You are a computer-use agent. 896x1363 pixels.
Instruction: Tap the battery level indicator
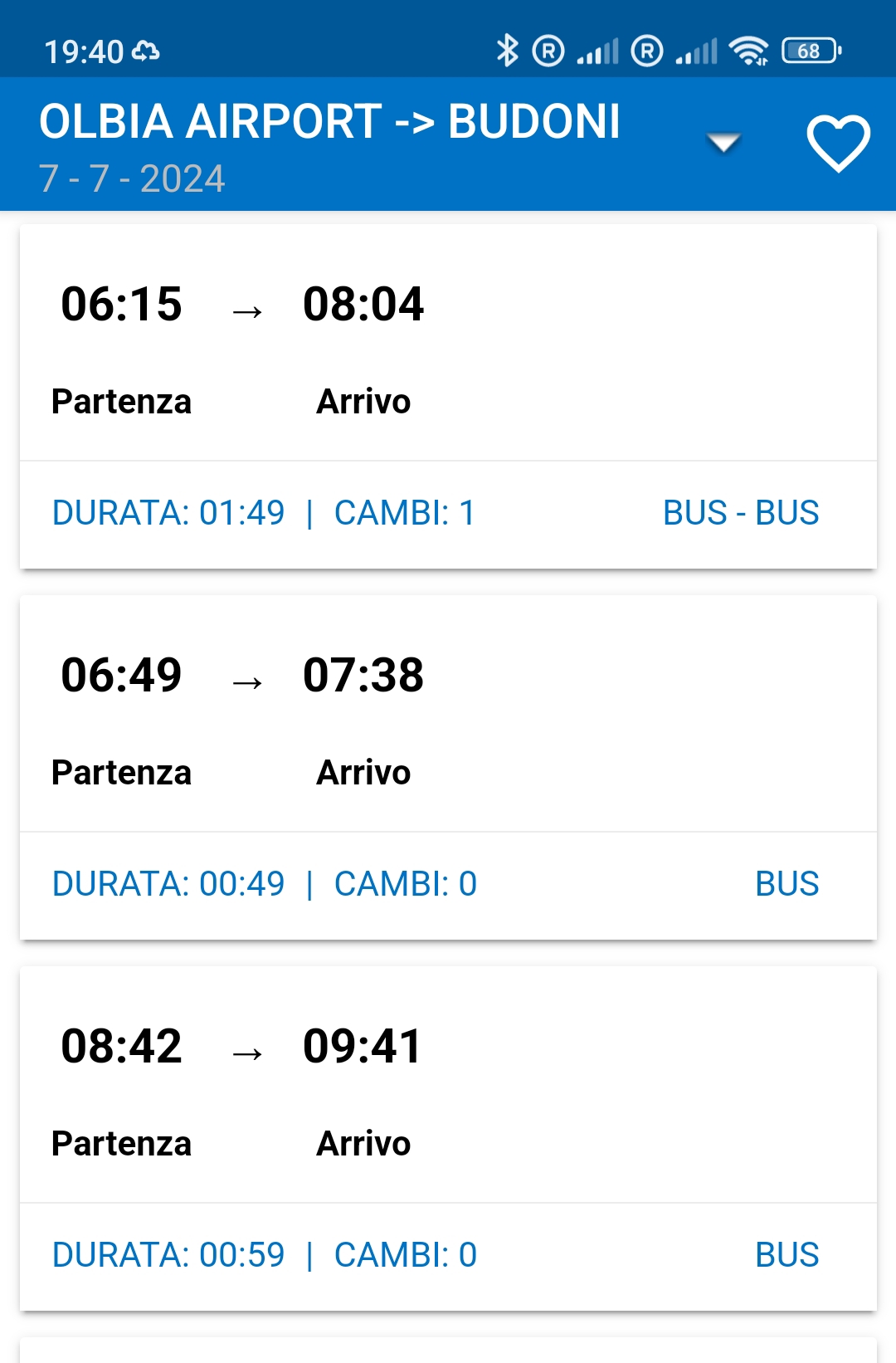pos(811,51)
